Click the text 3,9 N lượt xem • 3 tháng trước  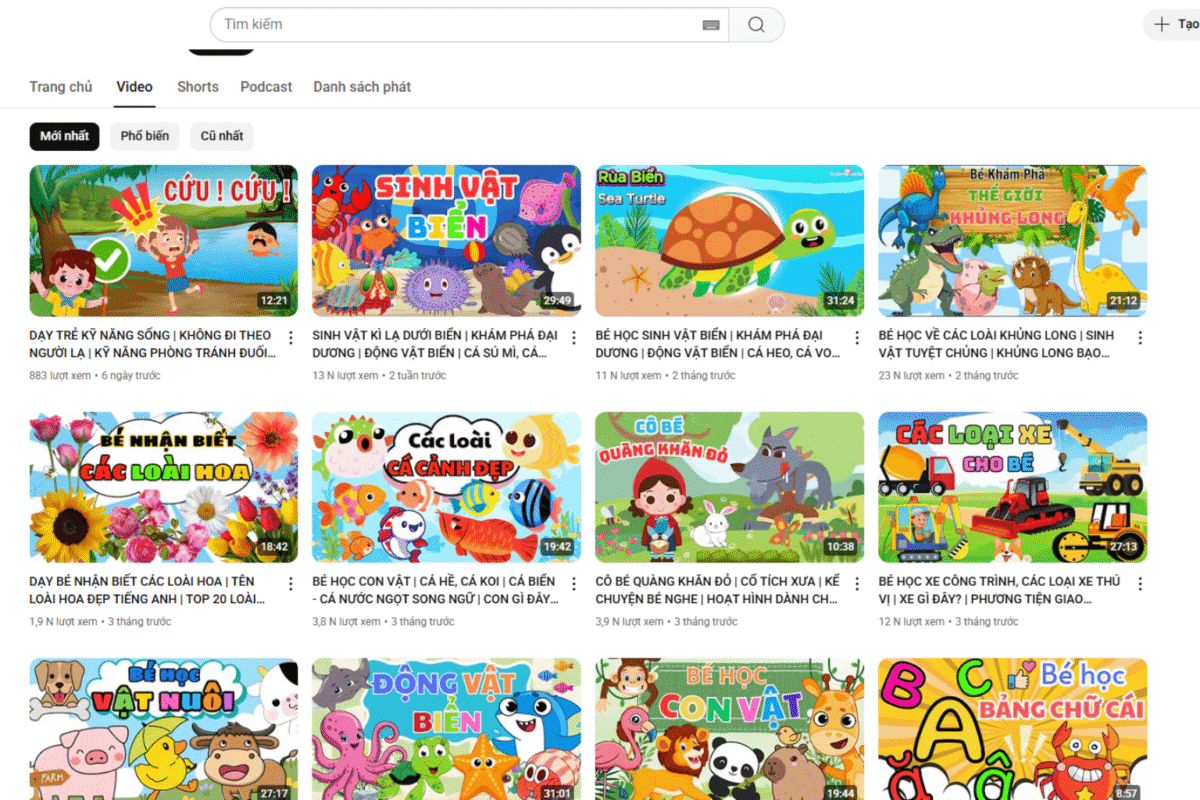pos(666,622)
